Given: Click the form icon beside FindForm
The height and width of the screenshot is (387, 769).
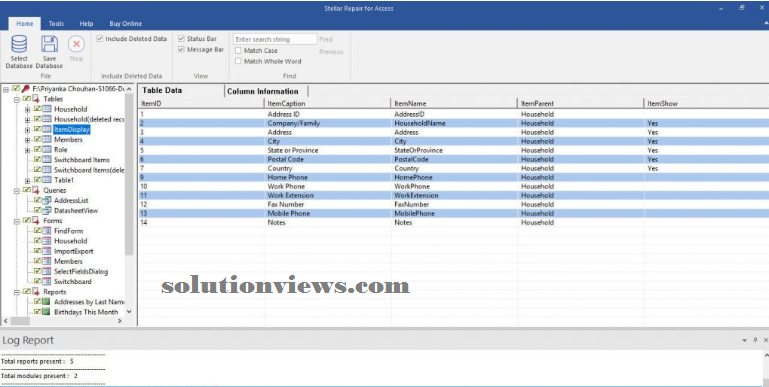Looking at the screenshot, I should (x=47, y=231).
